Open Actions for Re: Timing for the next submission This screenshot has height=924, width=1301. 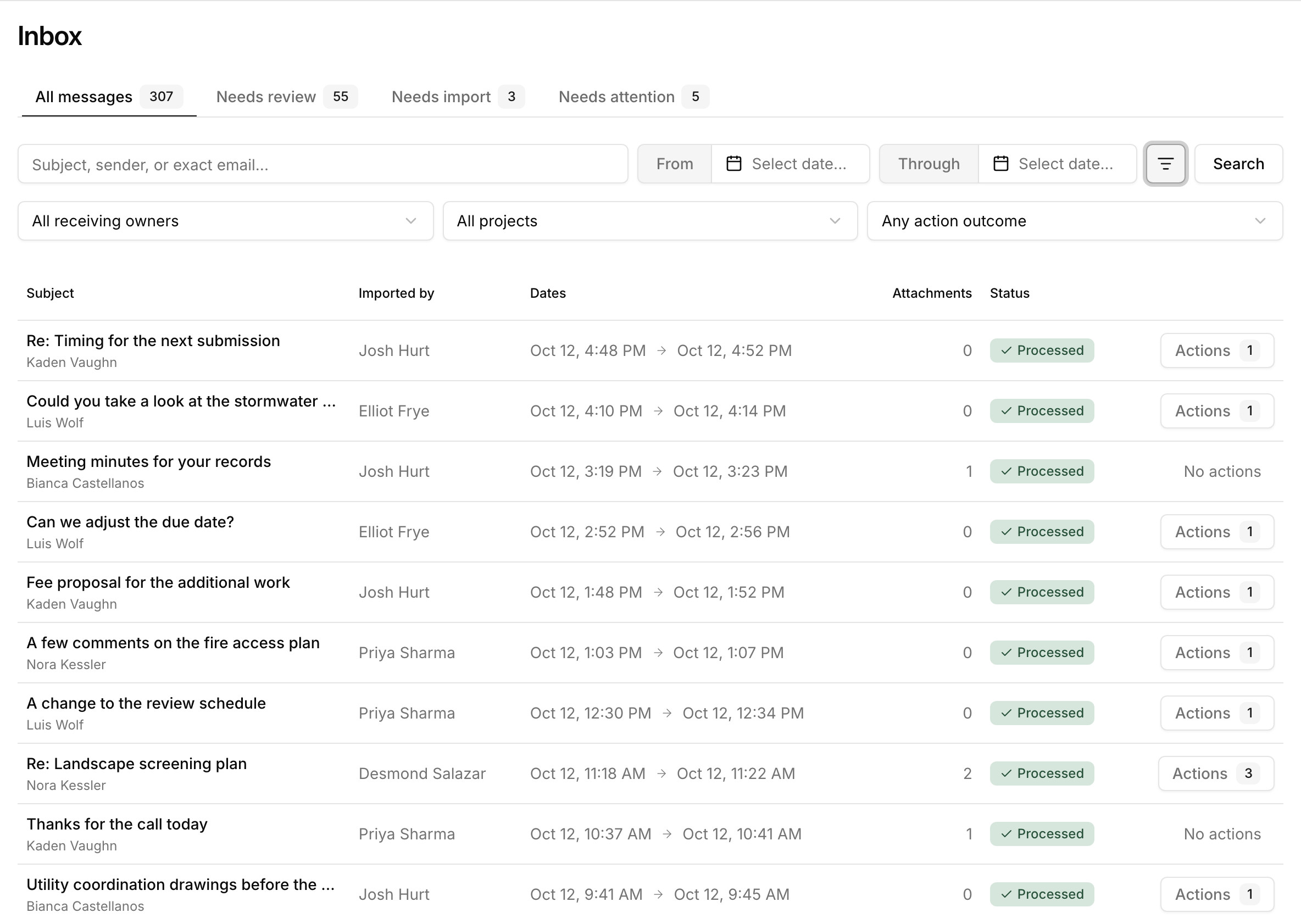1217,350
